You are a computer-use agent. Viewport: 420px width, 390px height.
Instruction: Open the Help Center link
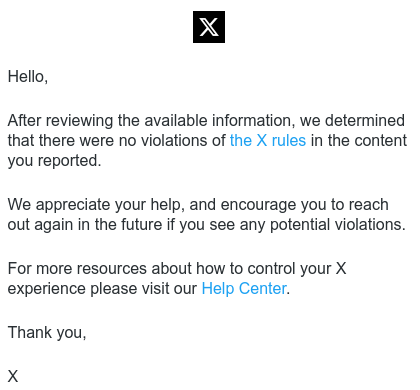244,289
